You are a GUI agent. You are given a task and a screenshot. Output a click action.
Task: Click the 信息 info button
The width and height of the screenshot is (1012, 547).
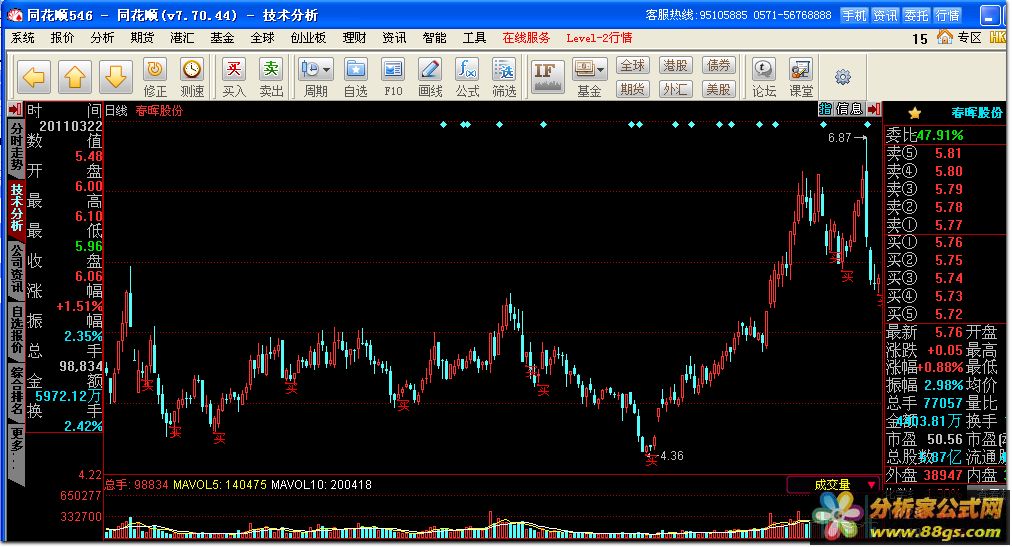pos(849,109)
